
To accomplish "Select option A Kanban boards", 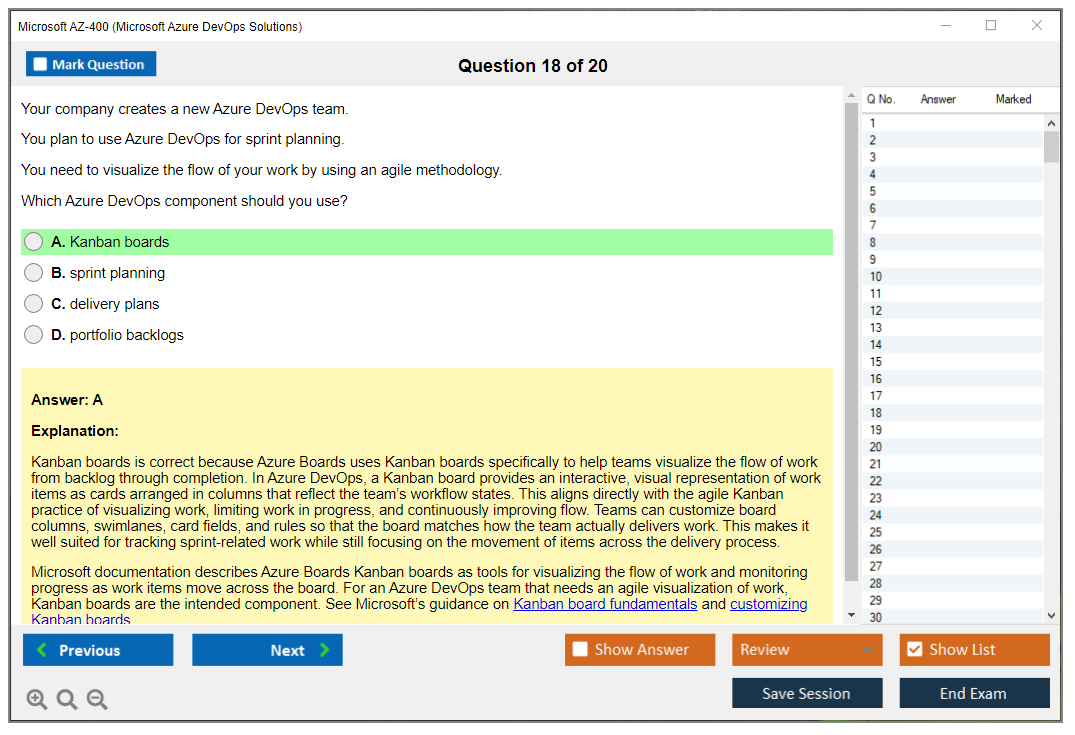I will [34, 241].
